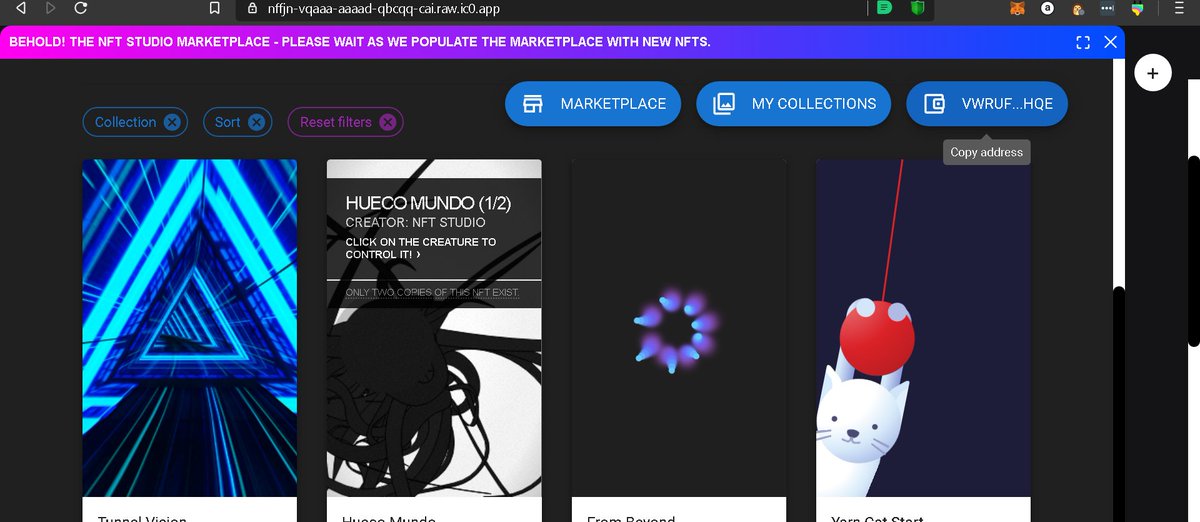Image resolution: width=1200 pixels, height=522 pixels.
Task: Open the Tunnel Vision NFT thumbnail
Action: pos(189,328)
